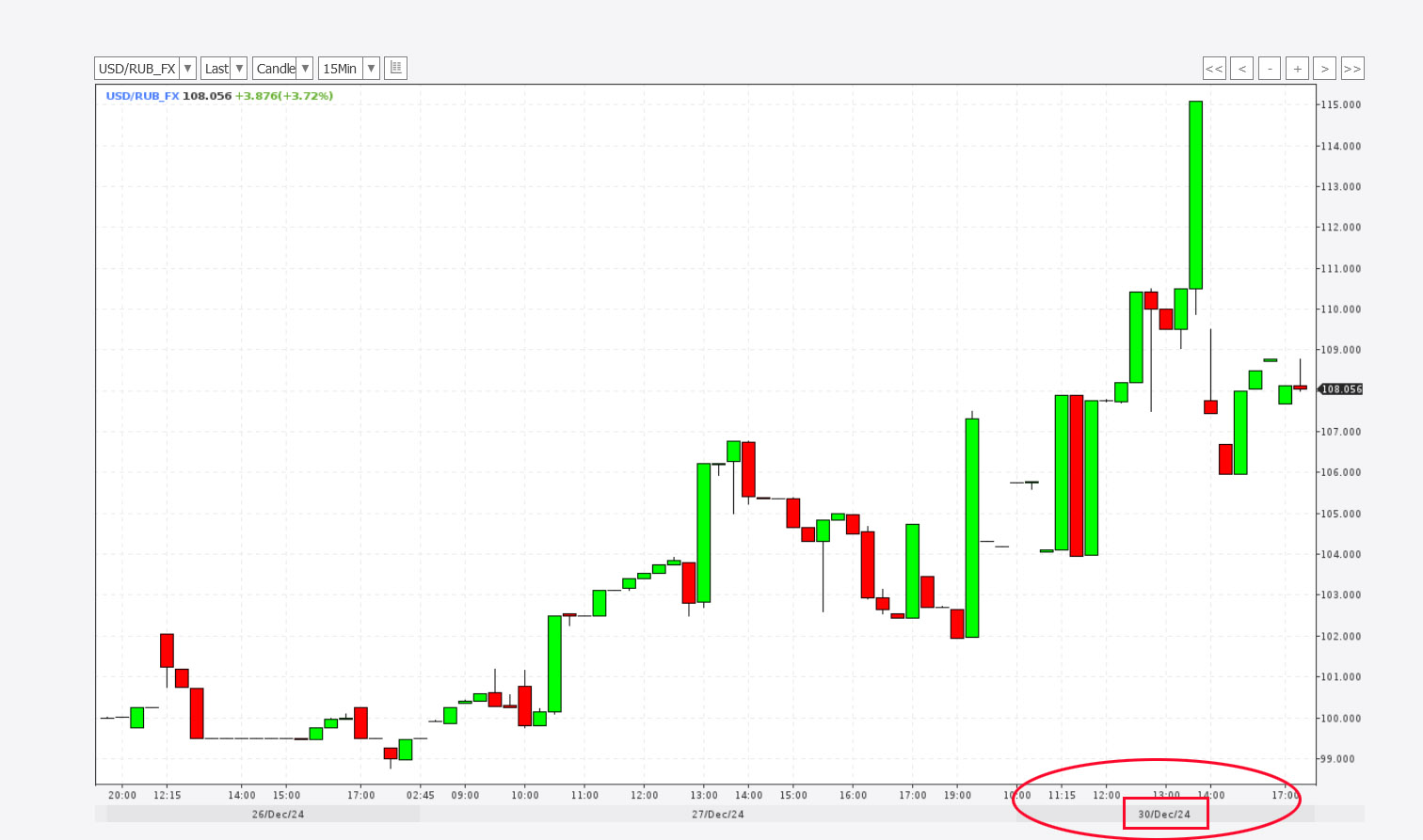Zoom out using the minus button
The image size is (1423, 840).
pyautogui.click(x=1270, y=69)
